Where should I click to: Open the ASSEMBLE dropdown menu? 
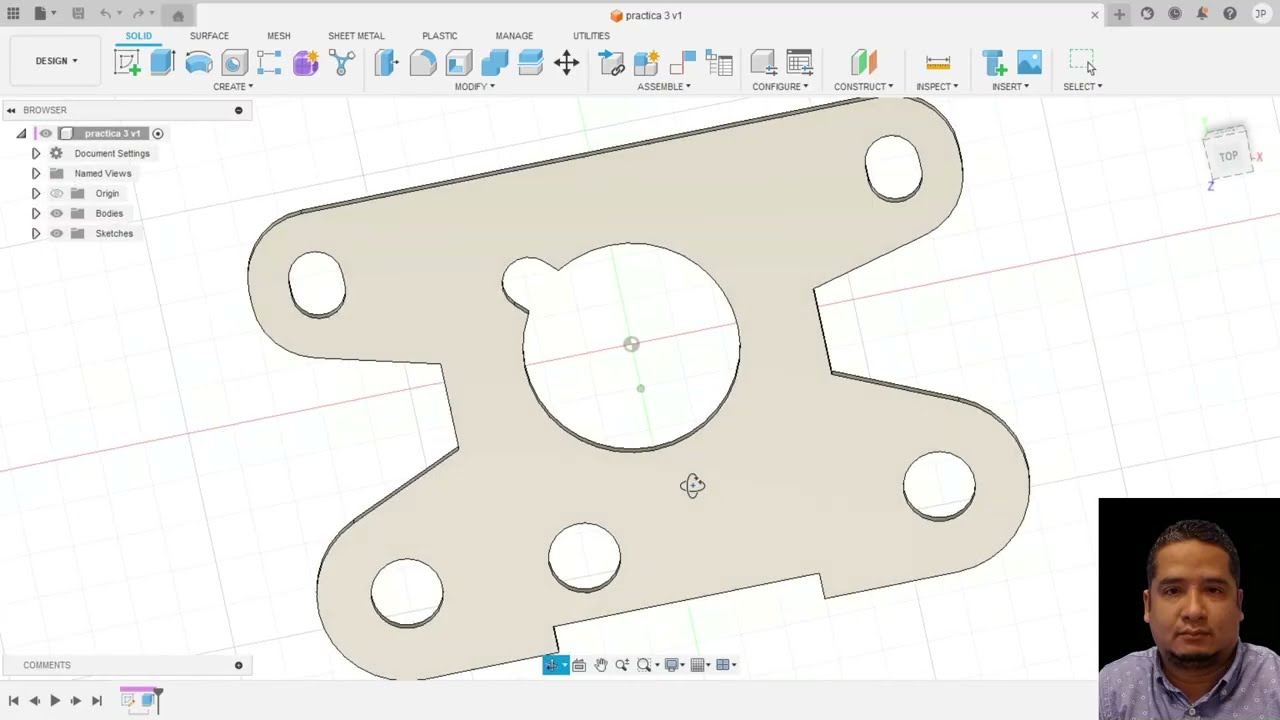(664, 86)
